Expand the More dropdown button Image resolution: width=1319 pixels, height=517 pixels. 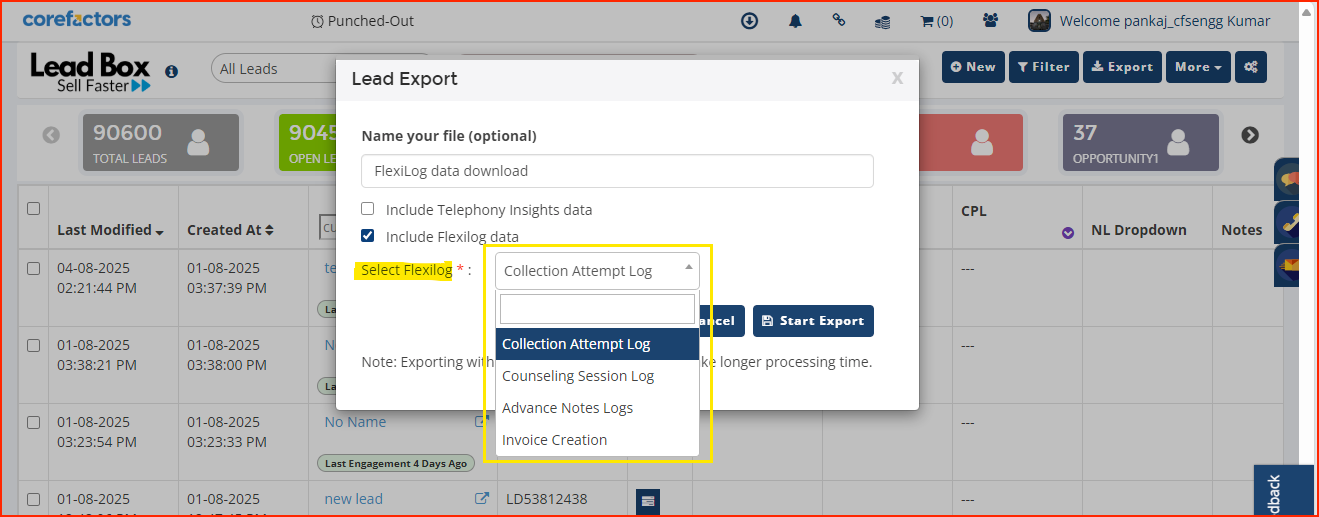(x=1198, y=67)
